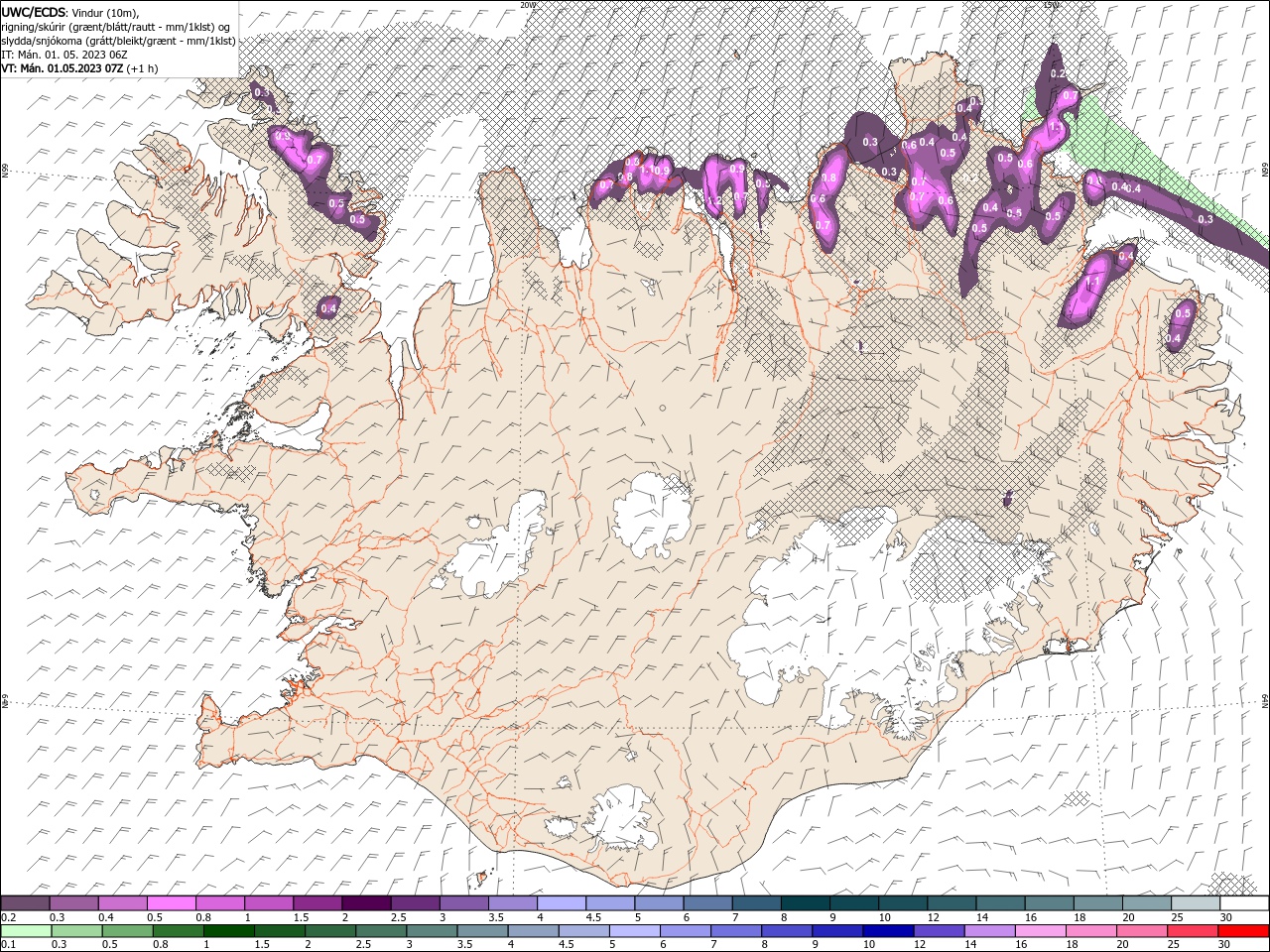The height and width of the screenshot is (952, 1270).
Task: Select the orchid swatch above 0.4, upper legend row
Action: pyautogui.click(x=122, y=903)
